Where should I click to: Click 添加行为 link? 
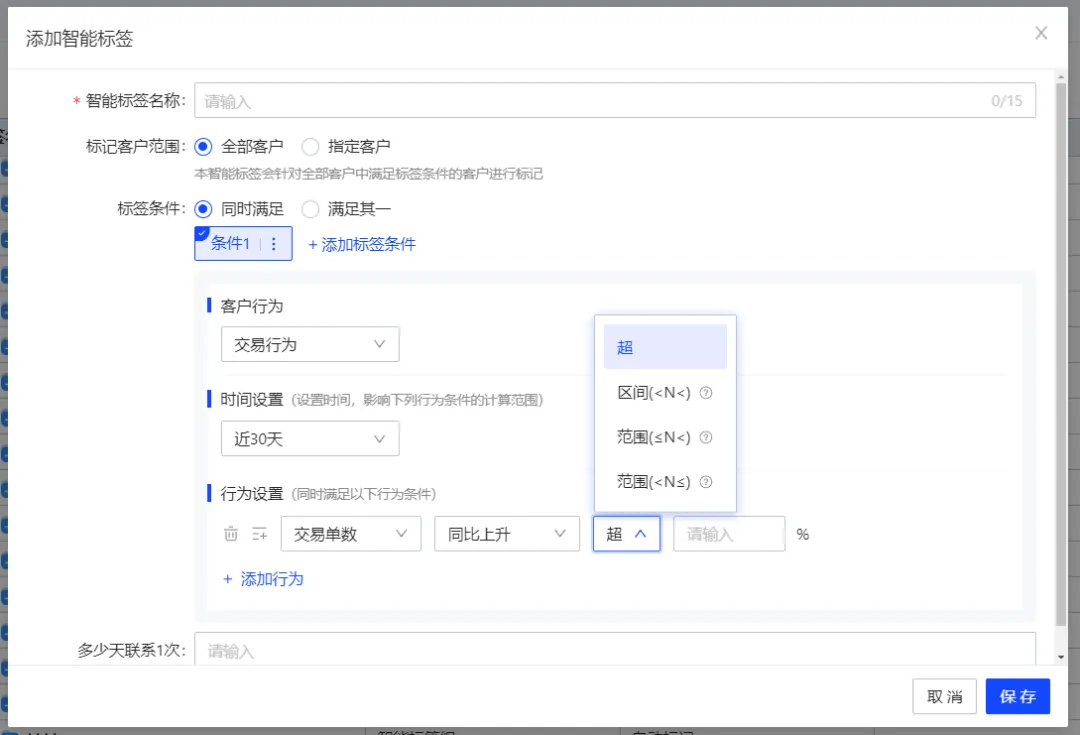pyautogui.click(x=263, y=579)
